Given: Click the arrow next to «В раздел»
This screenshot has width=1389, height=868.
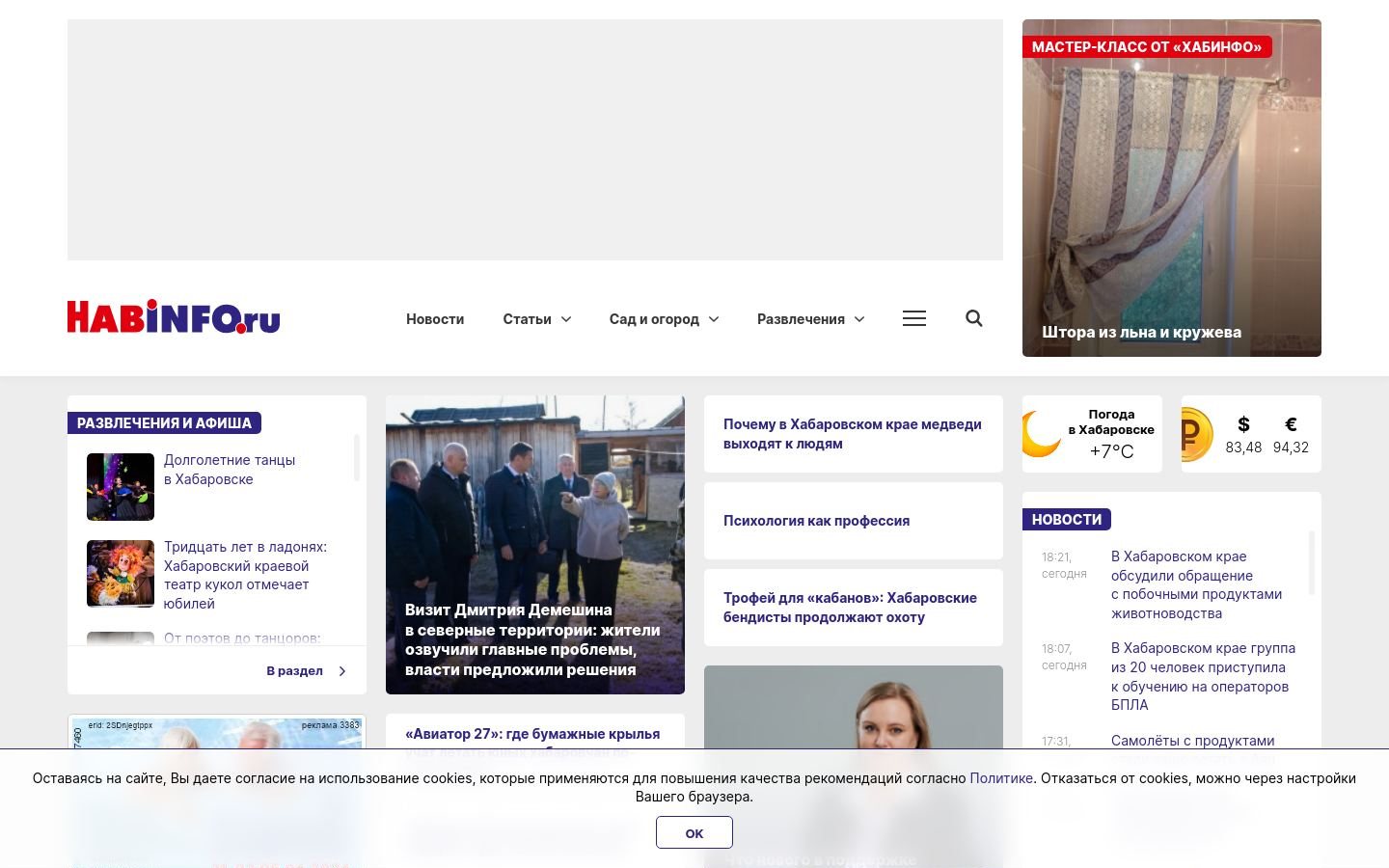Looking at the screenshot, I should [342, 671].
